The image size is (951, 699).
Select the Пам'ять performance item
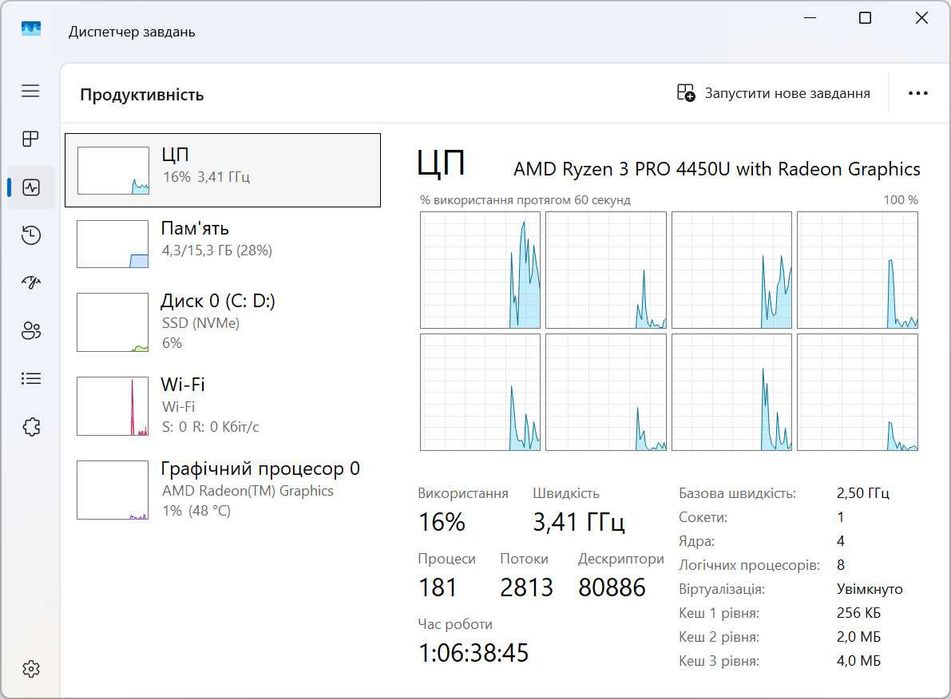[223, 244]
